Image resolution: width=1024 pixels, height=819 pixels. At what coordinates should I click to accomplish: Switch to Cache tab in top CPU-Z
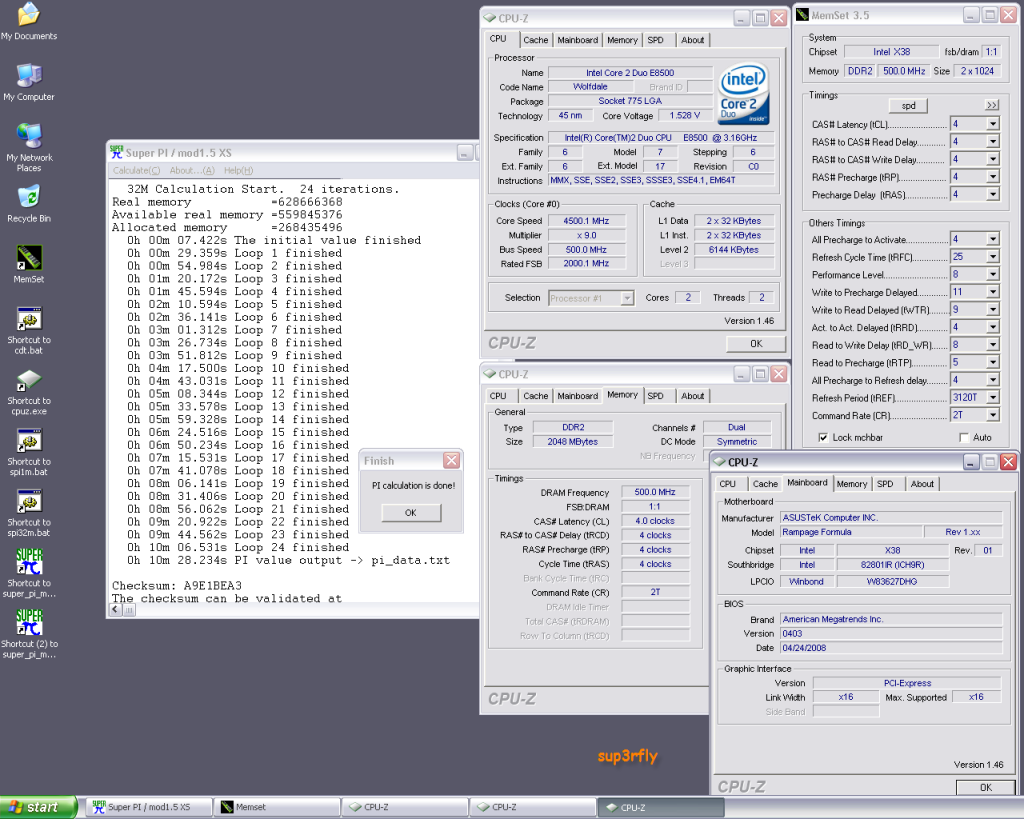click(536, 40)
